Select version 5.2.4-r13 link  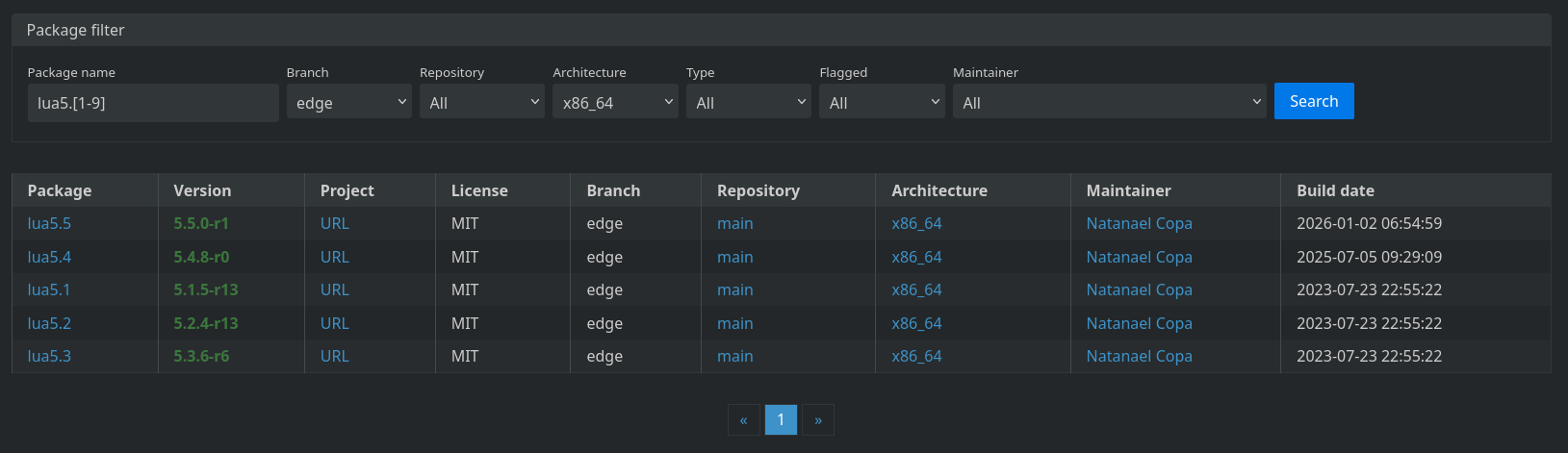tap(205, 323)
